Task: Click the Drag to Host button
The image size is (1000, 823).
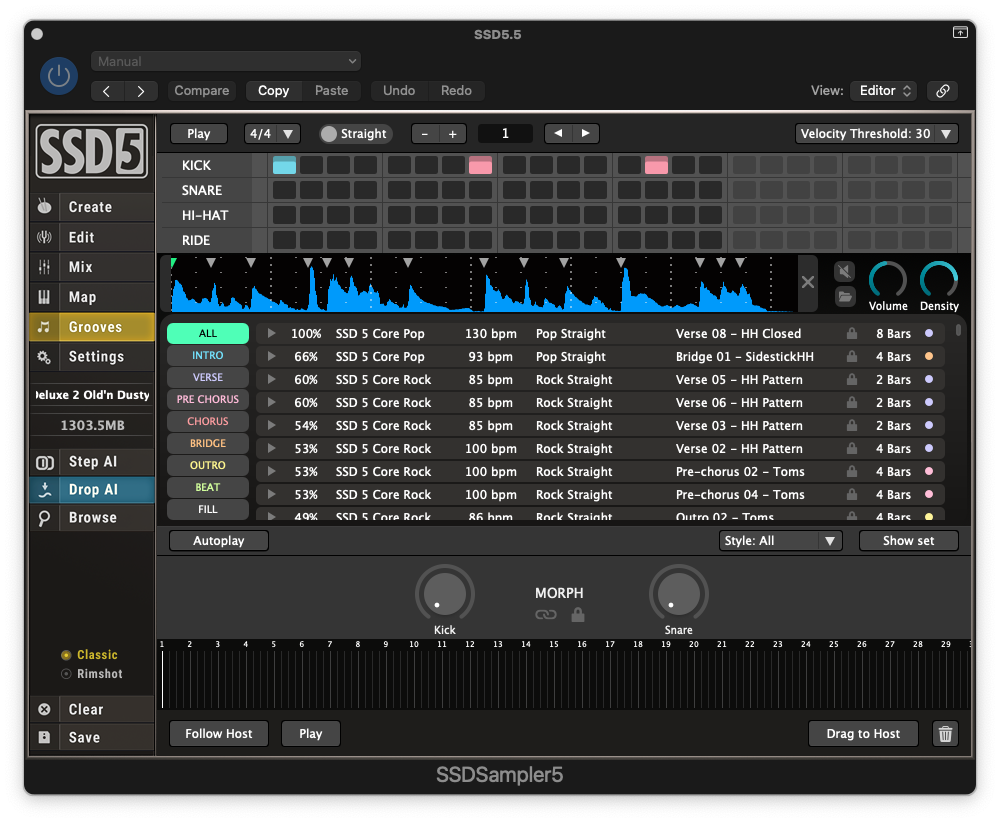Action: point(863,734)
